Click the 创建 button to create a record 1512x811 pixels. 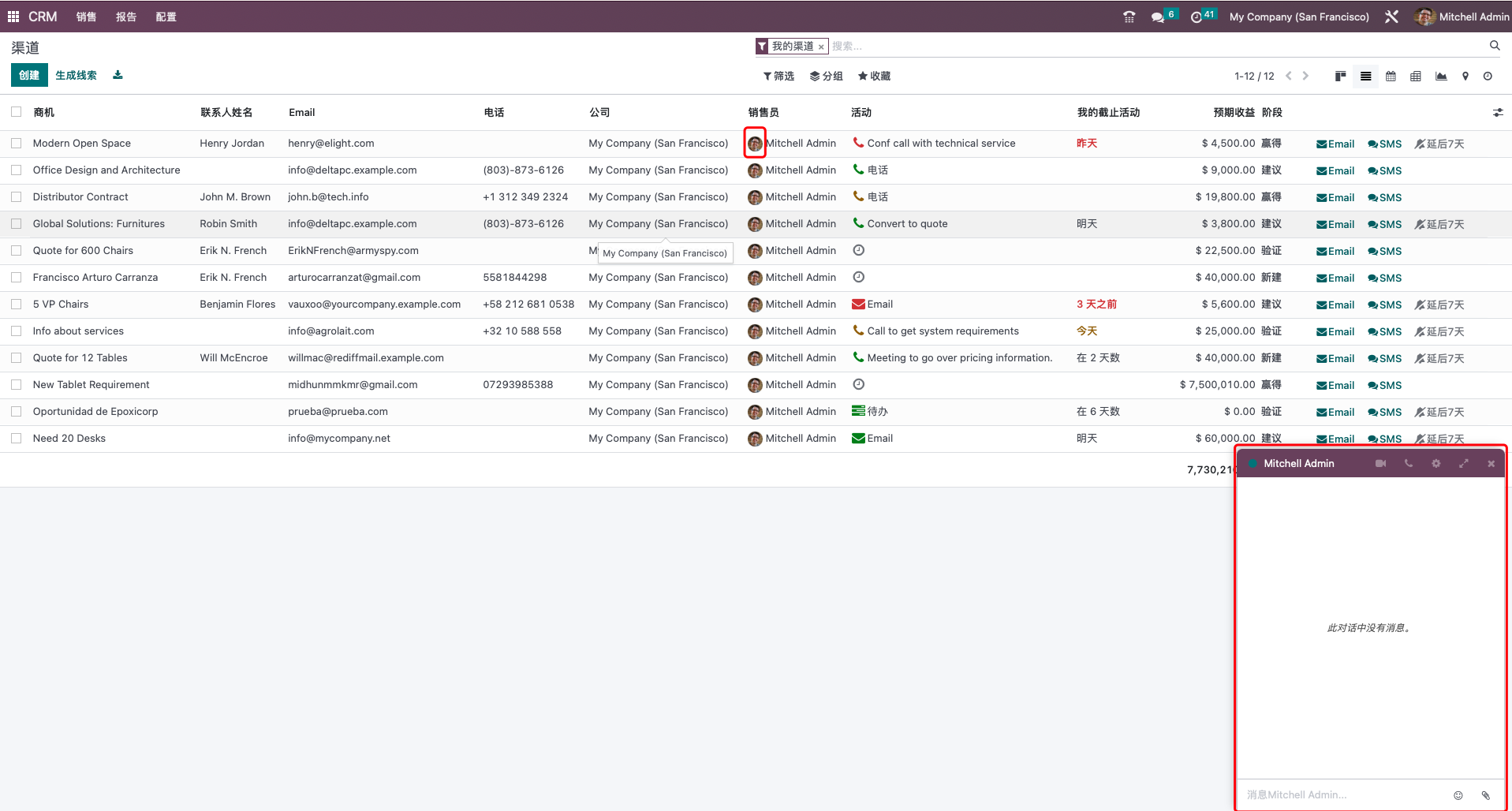tap(28, 75)
